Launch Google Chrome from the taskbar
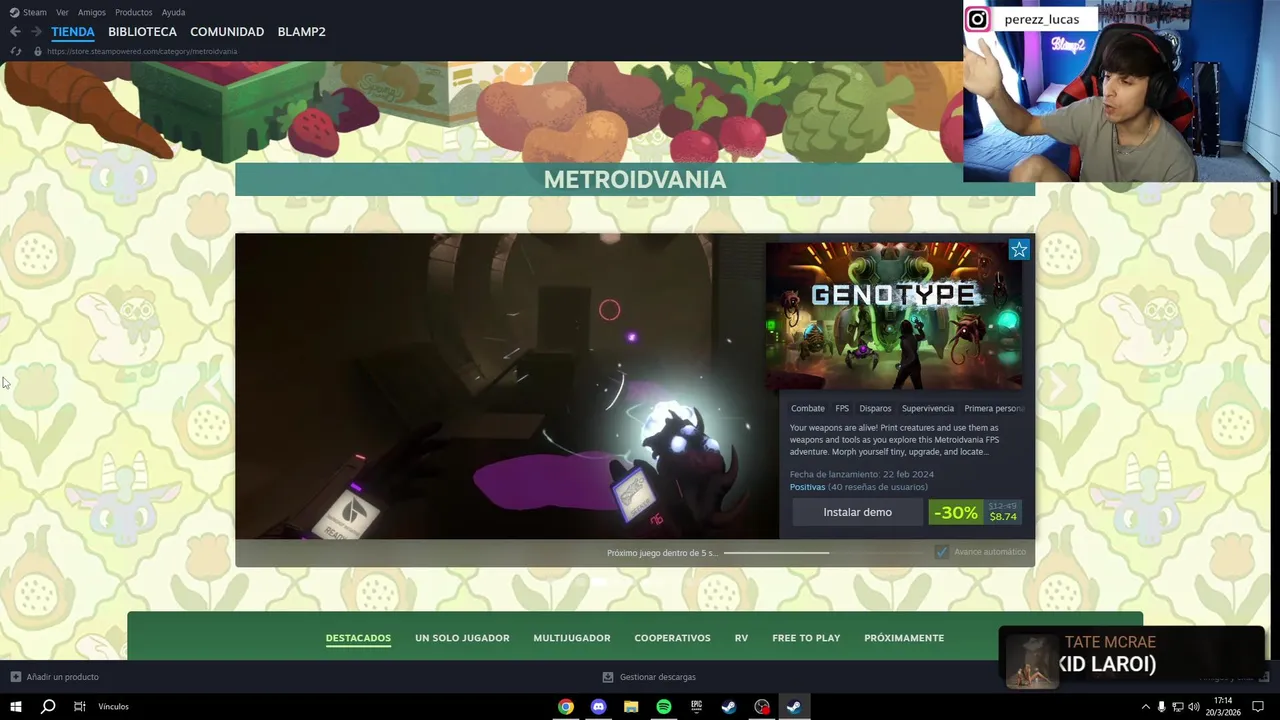1280x720 pixels. [x=566, y=707]
